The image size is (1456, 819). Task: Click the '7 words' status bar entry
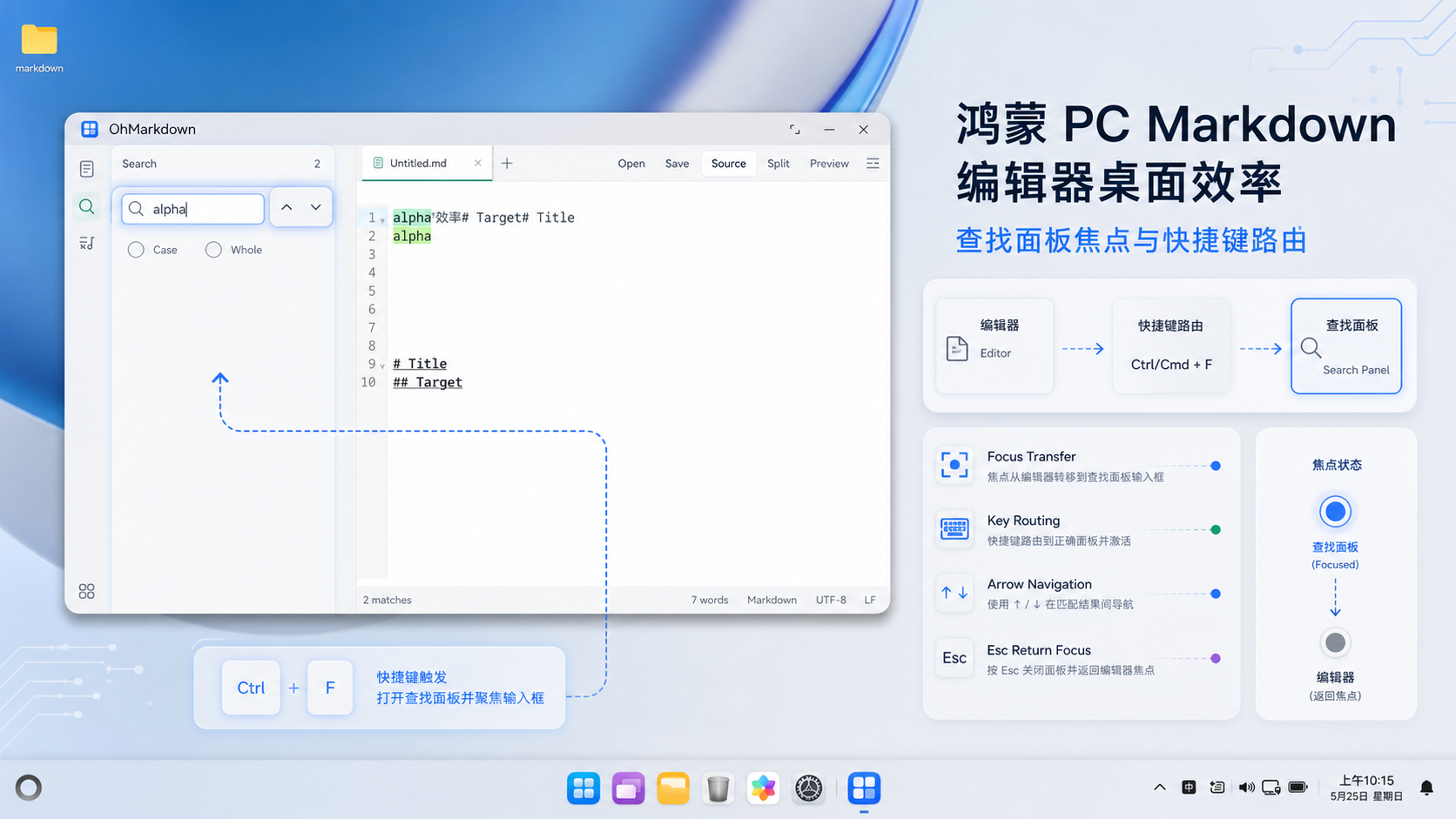[710, 600]
